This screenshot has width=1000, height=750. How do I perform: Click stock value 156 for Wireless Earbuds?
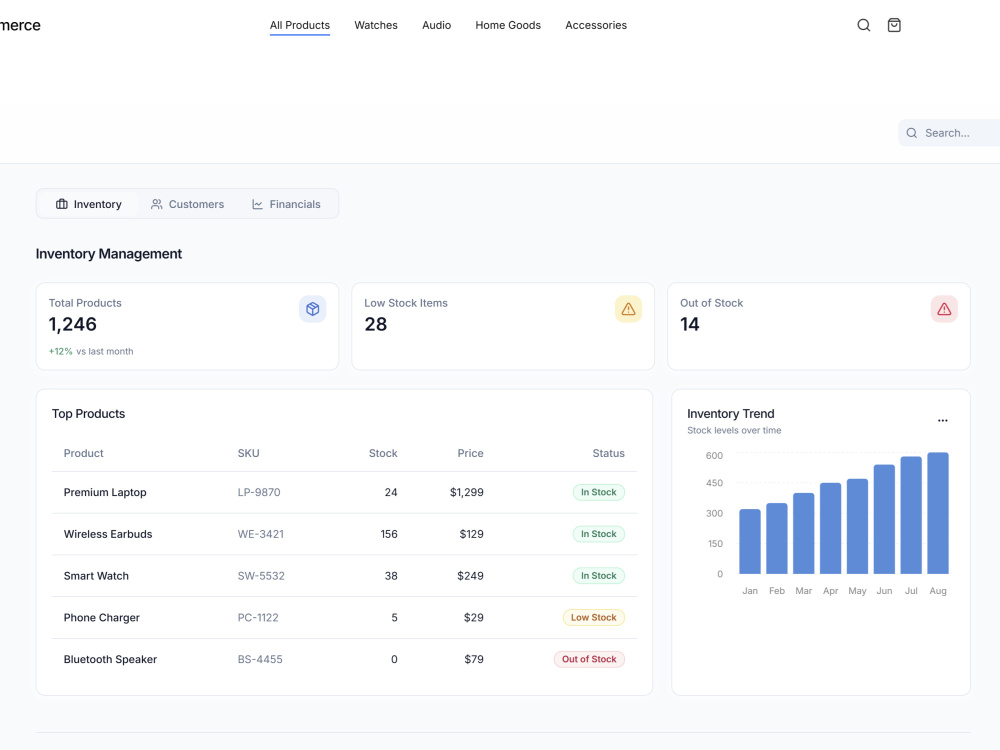coord(389,534)
